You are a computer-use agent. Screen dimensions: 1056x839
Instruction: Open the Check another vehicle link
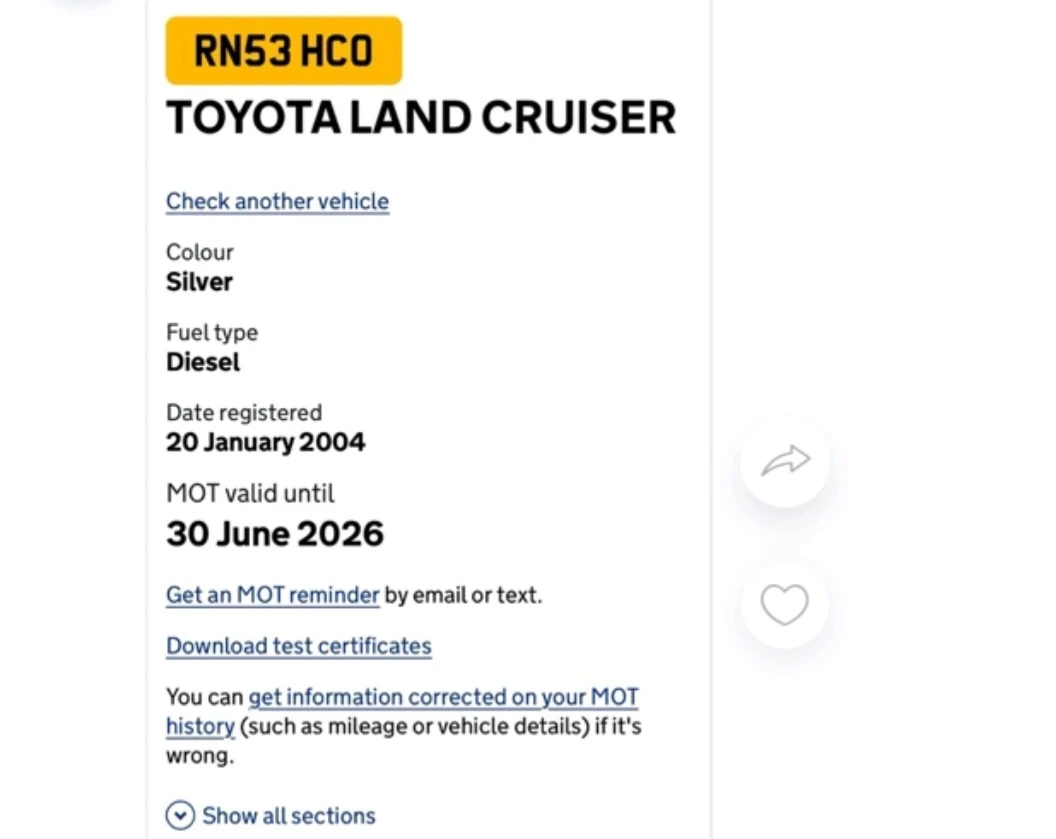point(277,201)
